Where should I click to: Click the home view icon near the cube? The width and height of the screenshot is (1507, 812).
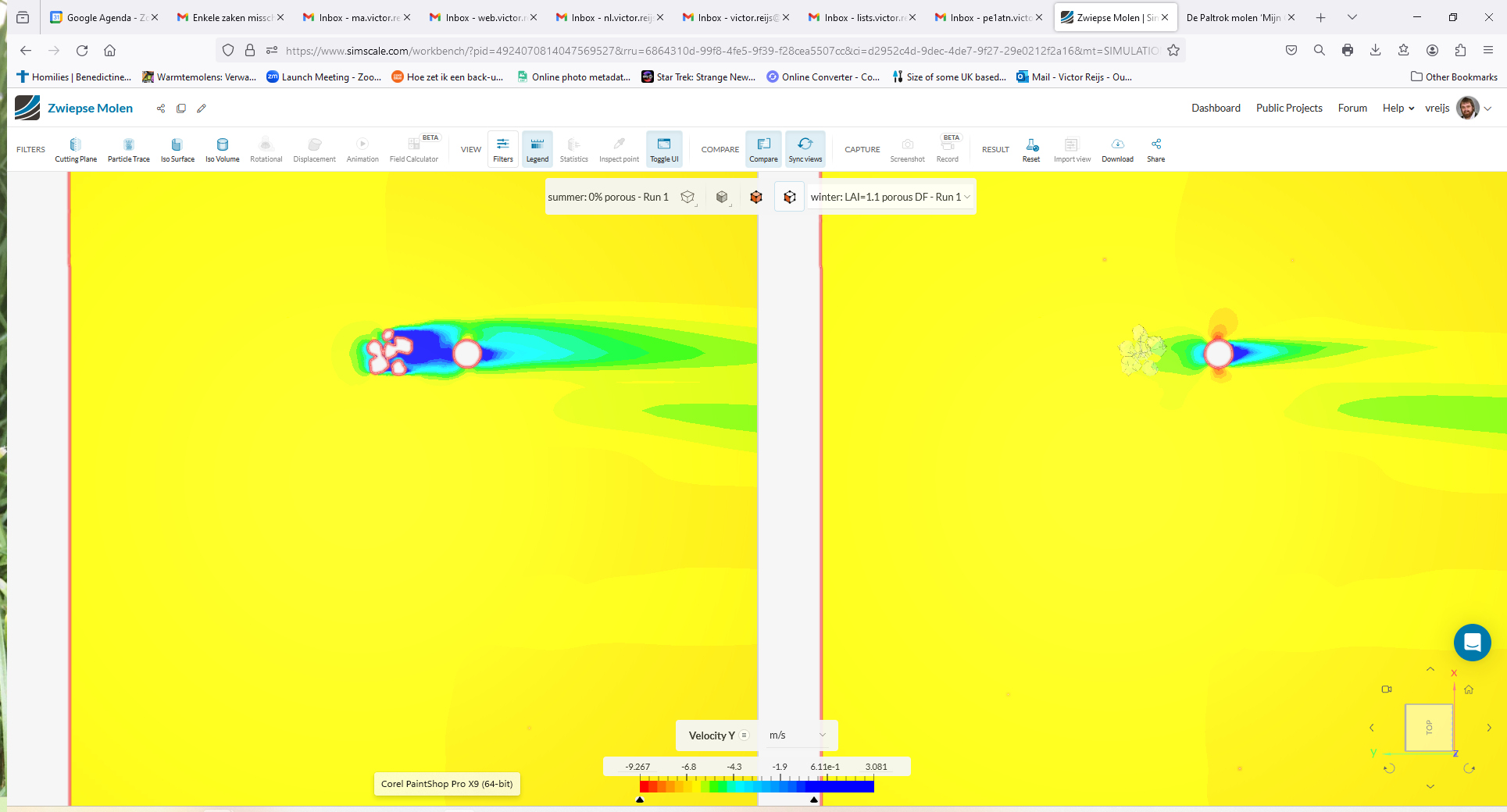click(x=1469, y=689)
